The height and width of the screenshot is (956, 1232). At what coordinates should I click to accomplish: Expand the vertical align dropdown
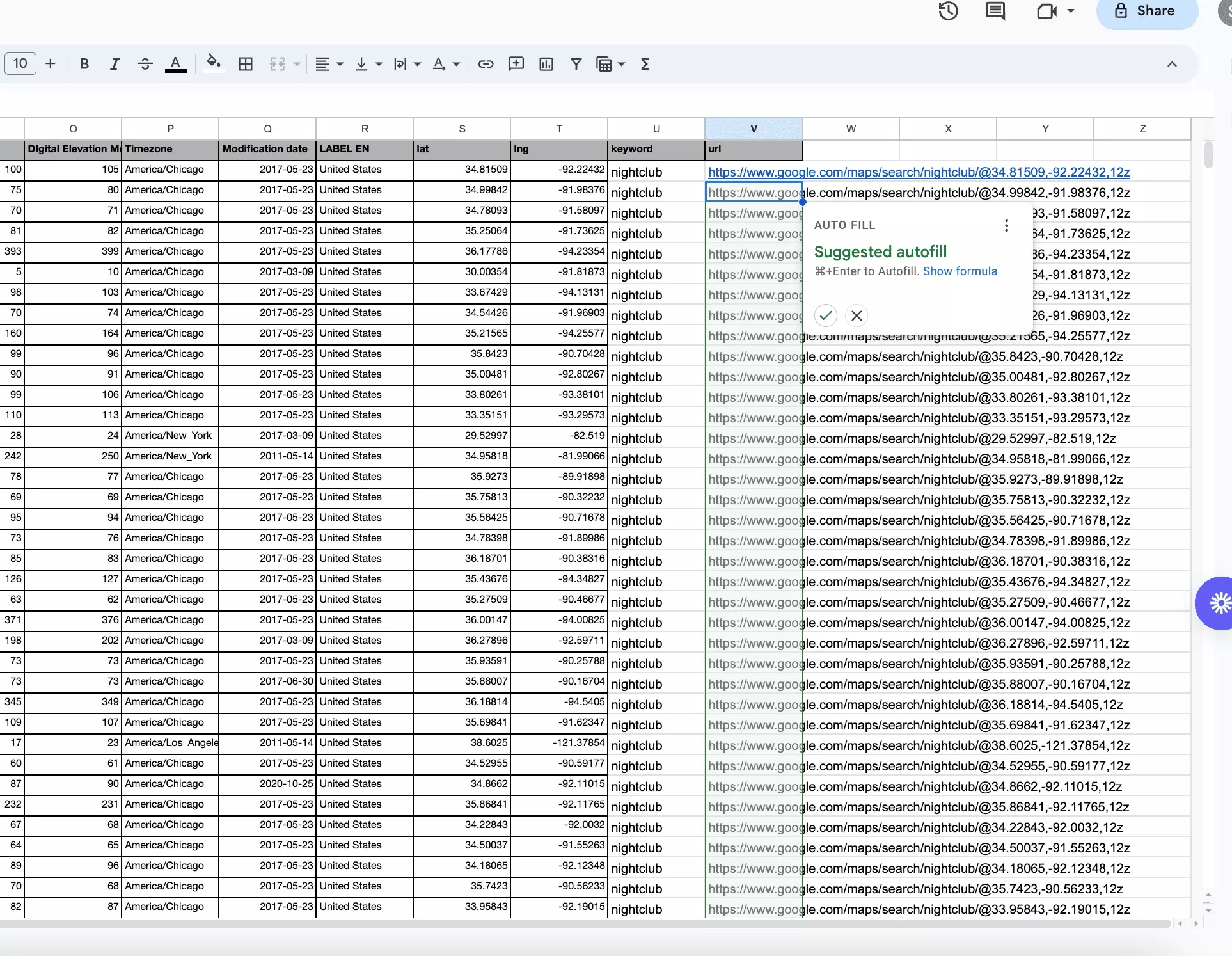tap(379, 64)
